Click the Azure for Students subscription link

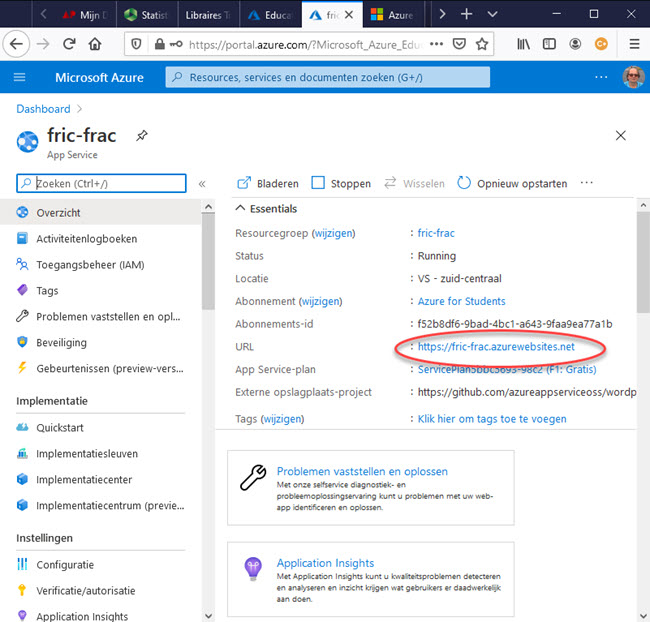461,301
